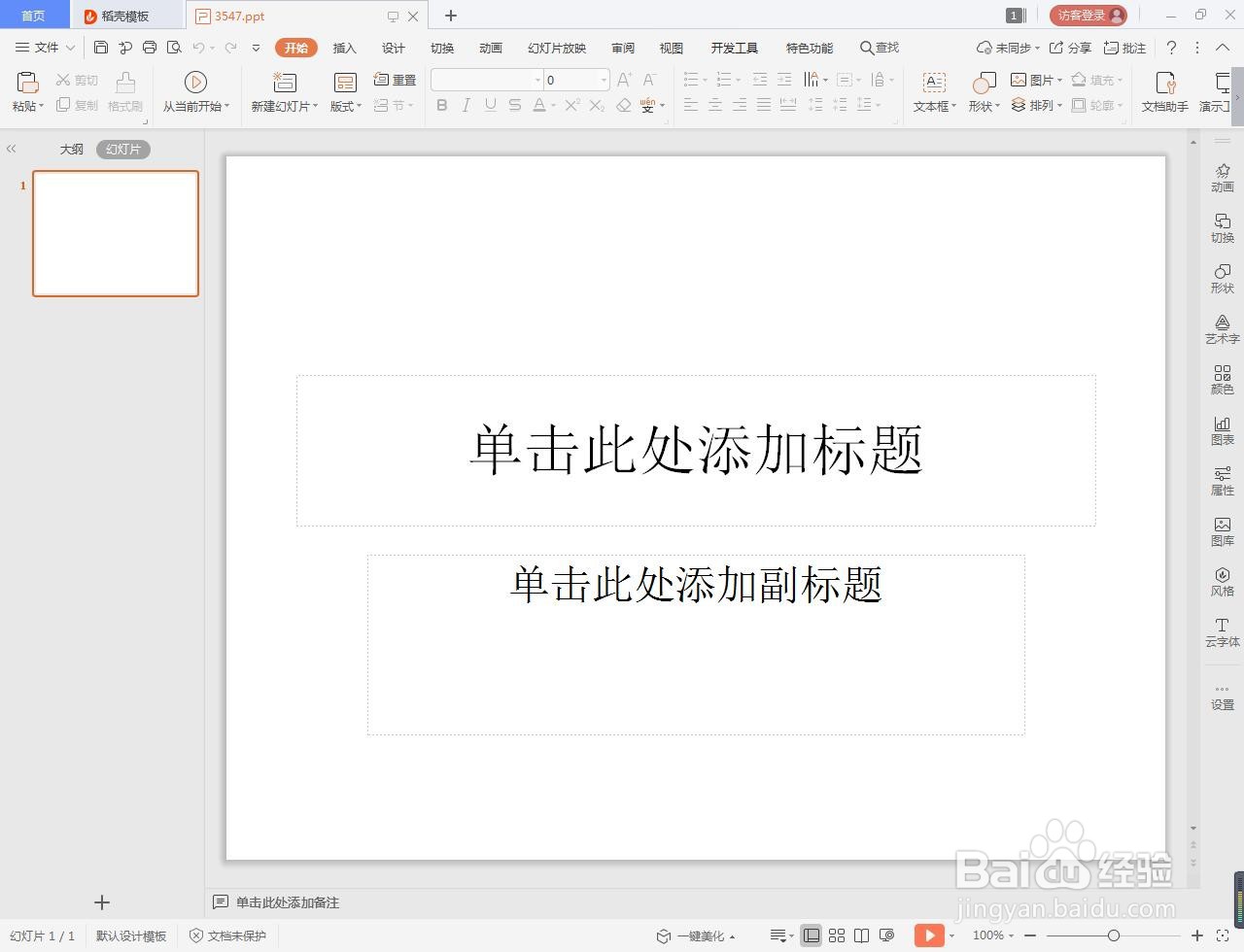Expand 一键美化 beautify menu
Screen dimensions: 1244x952
click(696, 935)
